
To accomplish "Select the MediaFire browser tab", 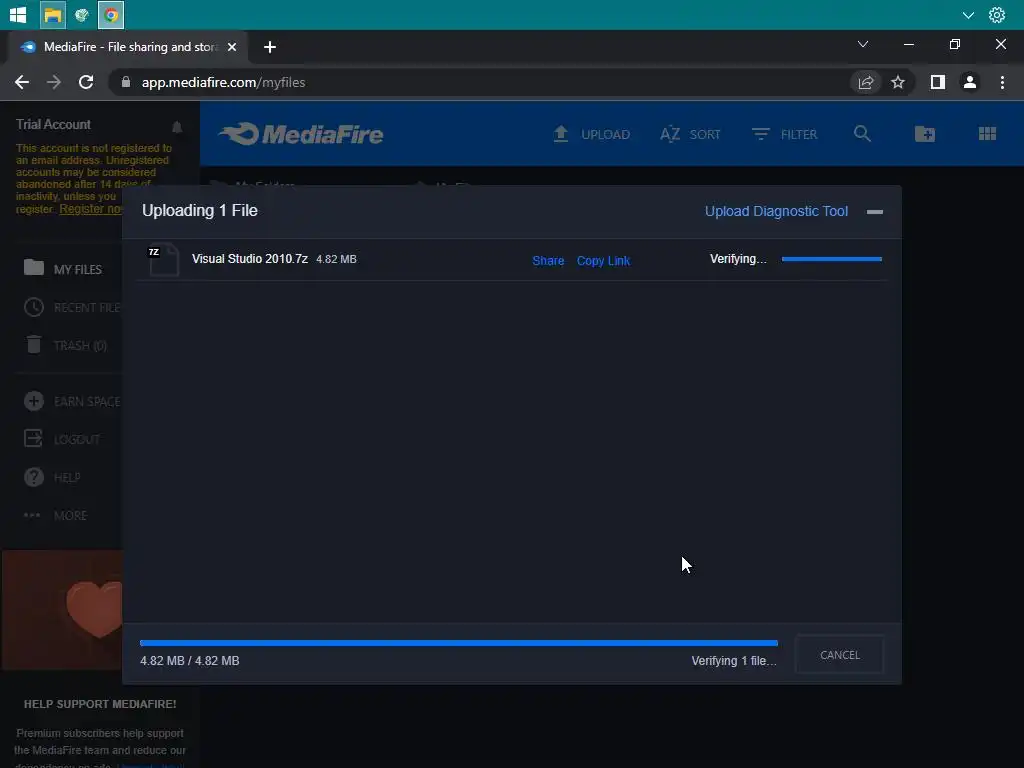I will click(128, 47).
